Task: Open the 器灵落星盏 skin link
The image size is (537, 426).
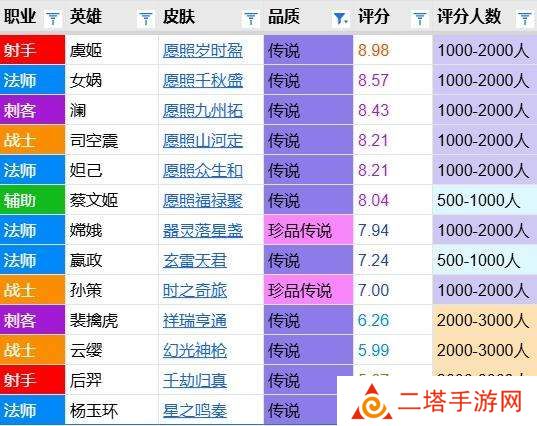Action: click(x=203, y=230)
